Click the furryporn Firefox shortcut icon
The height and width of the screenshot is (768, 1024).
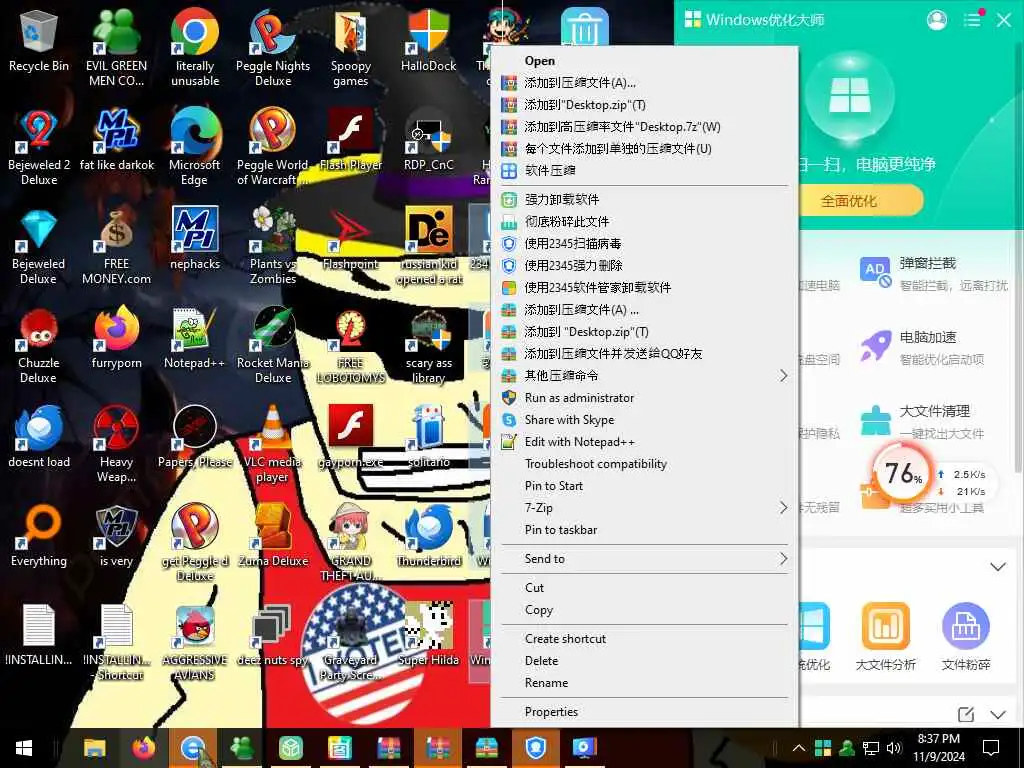pos(116,338)
